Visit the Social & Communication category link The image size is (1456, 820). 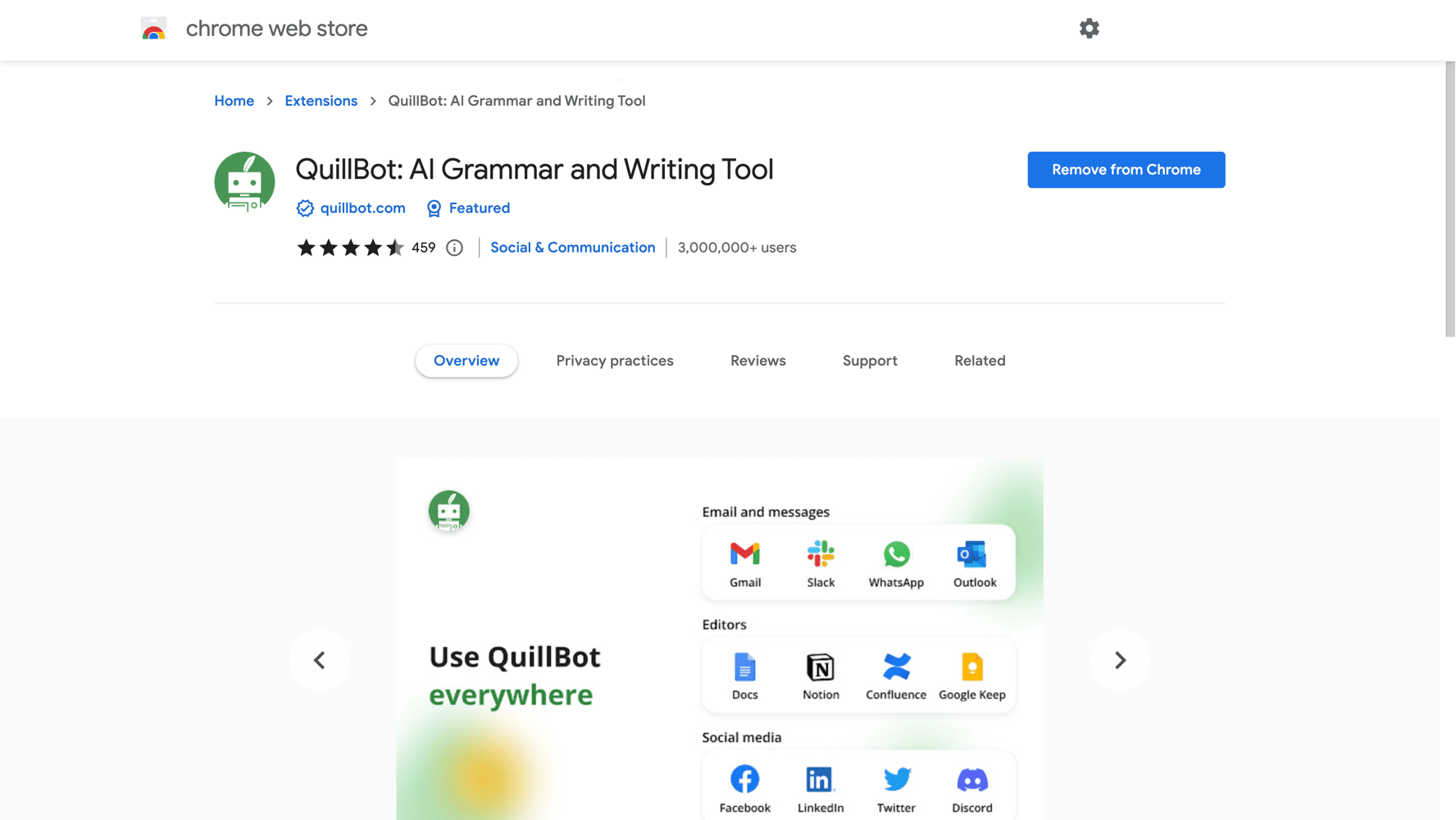(x=572, y=248)
